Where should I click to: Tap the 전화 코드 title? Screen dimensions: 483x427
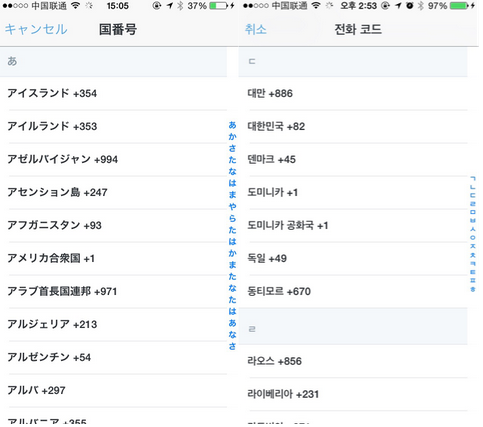point(358,29)
